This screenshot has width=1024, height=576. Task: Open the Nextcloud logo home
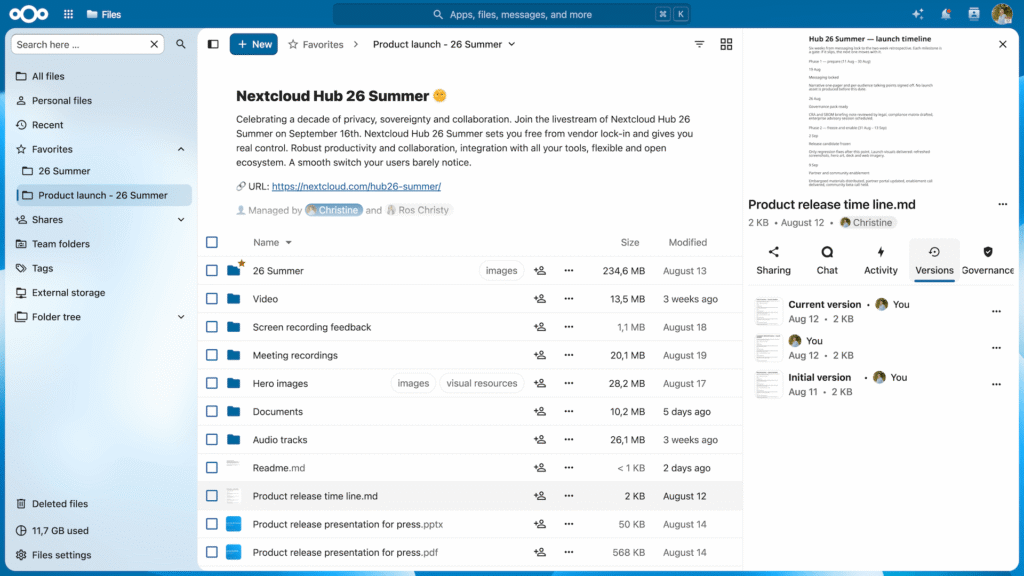pyautogui.click(x=29, y=14)
